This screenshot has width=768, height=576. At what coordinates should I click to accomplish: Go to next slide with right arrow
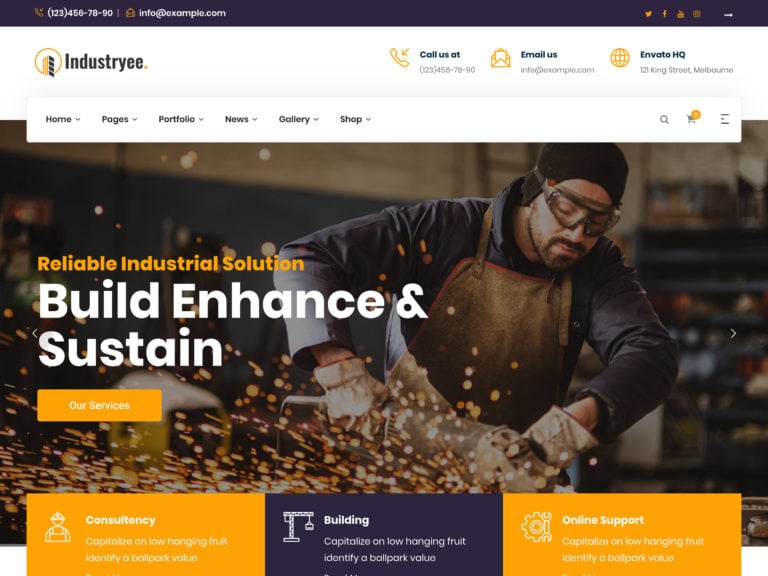(733, 334)
